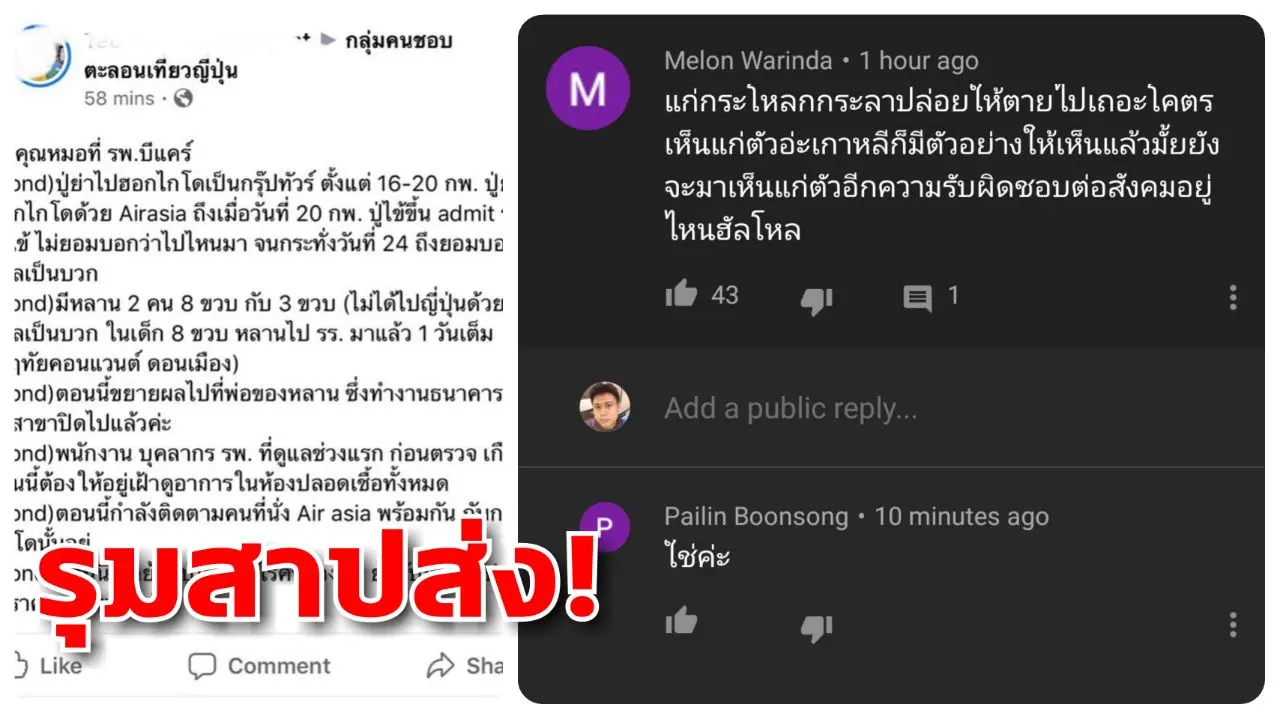Open Pailin Boonsong's channel name link
Screen dimensions: 1280x719
756,517
